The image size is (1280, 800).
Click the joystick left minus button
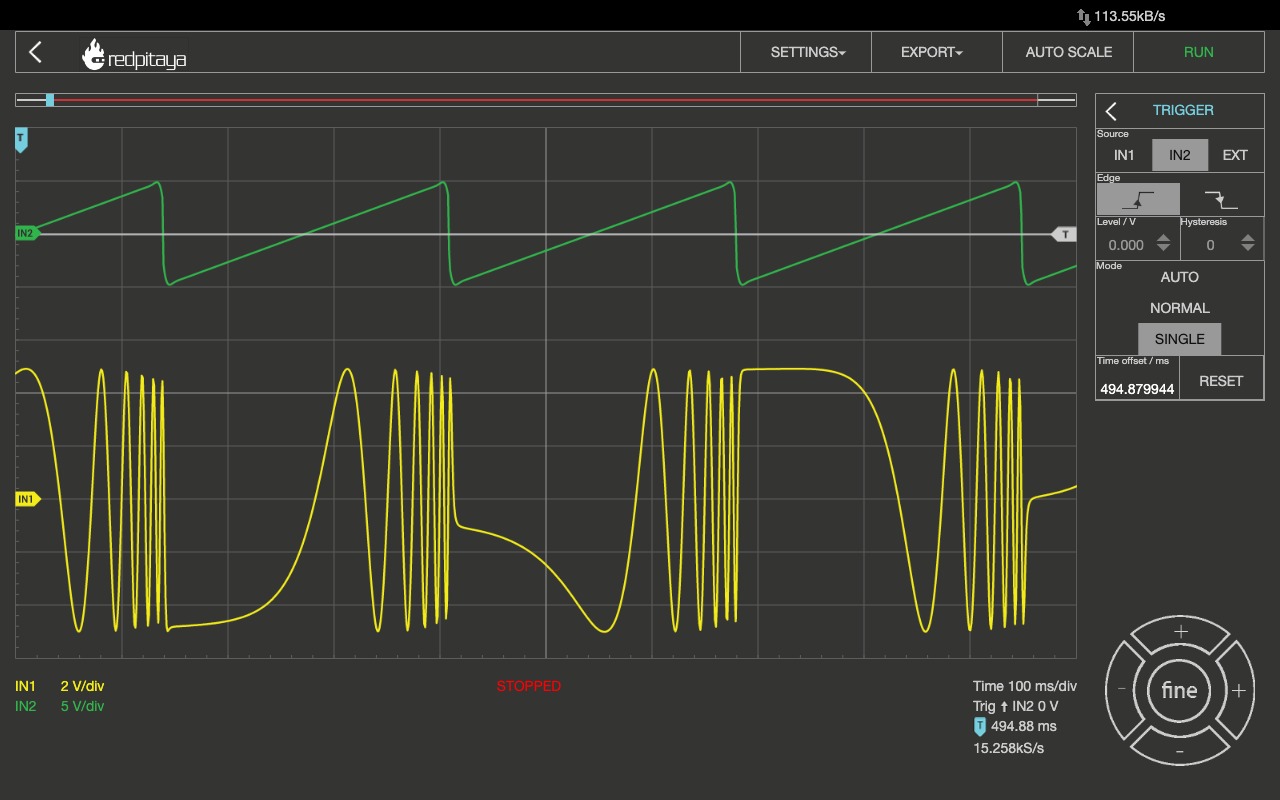coord(1122,690)
